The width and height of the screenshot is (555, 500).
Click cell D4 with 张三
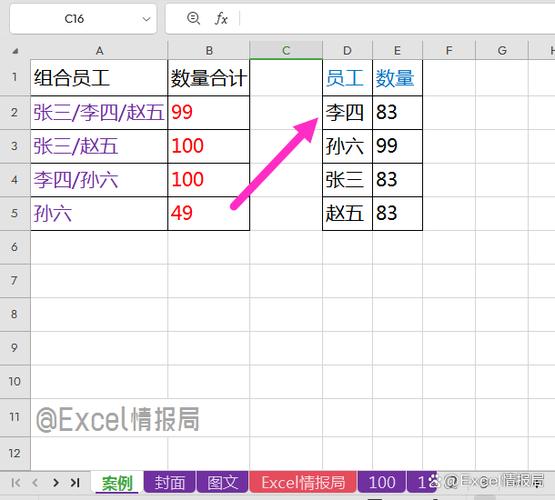tap(347, 180)
